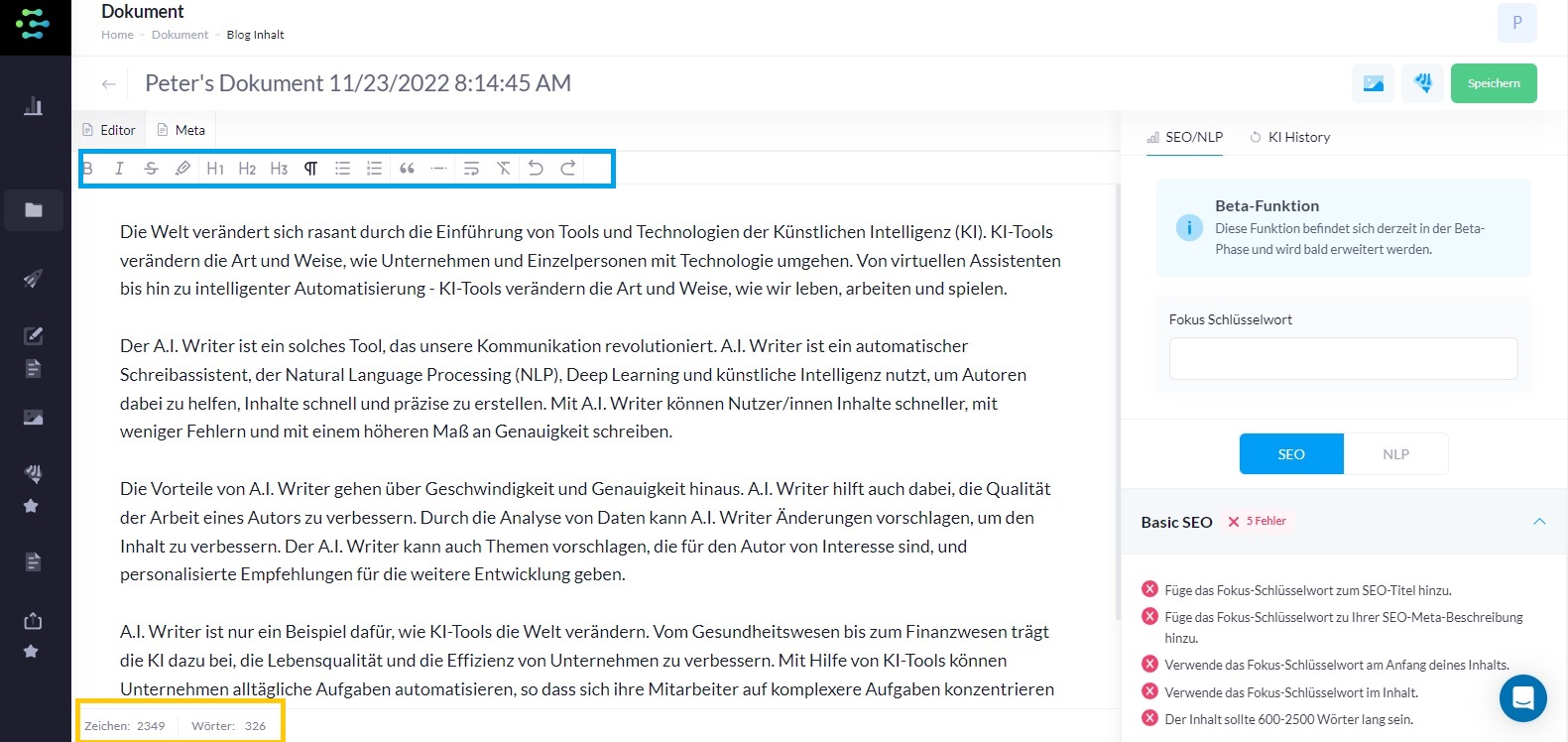The height and width of the screenshot is (742, 1568).
Task: Click the star icon below the share icon
Action: (31, 652)
